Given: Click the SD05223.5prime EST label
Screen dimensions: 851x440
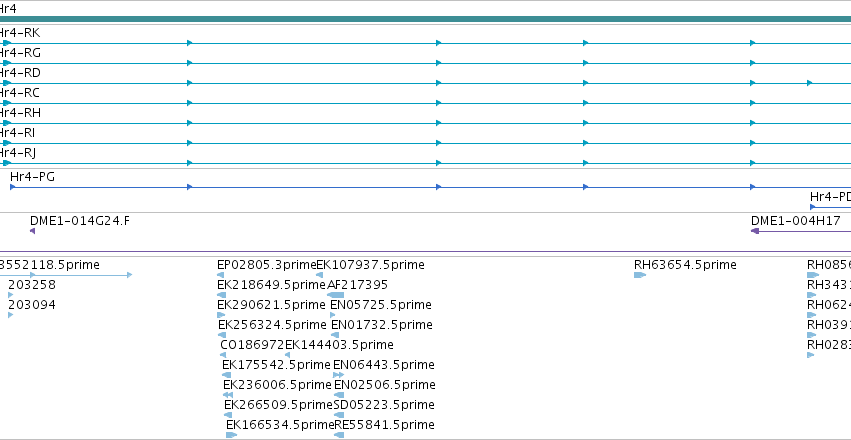Looking at the screenshot, I should 384,405.
